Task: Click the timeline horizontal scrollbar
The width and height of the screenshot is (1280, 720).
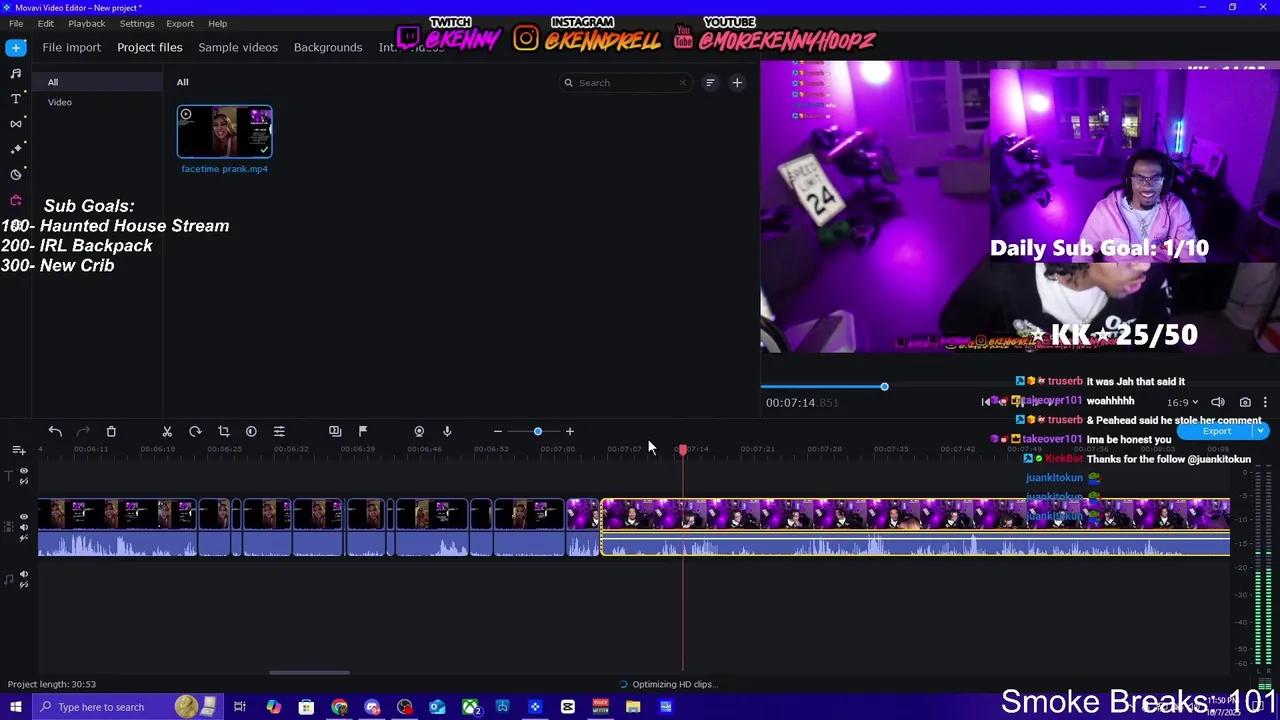Action: [x=310, y=672]
